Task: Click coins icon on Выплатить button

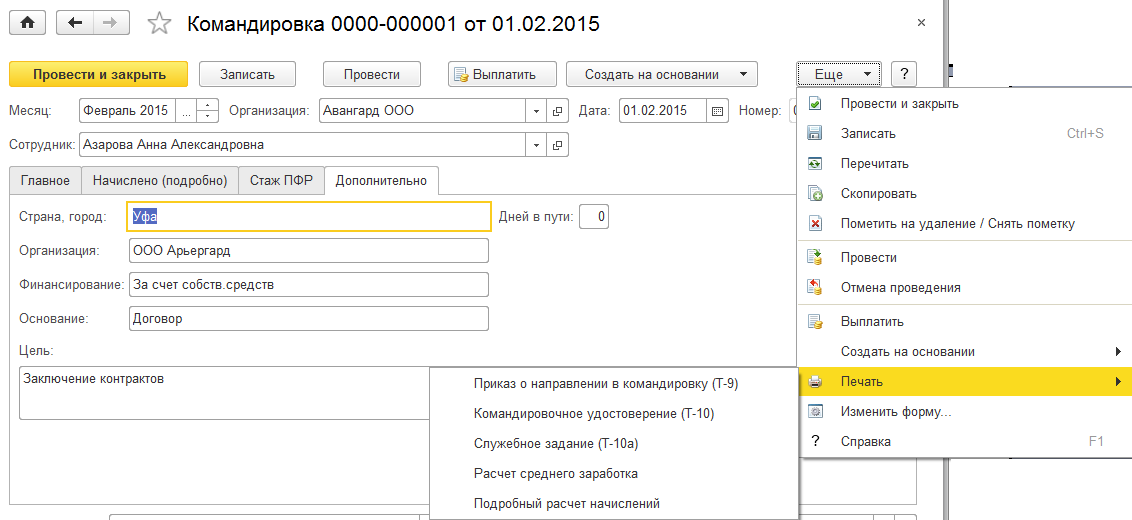Action: 462,74
